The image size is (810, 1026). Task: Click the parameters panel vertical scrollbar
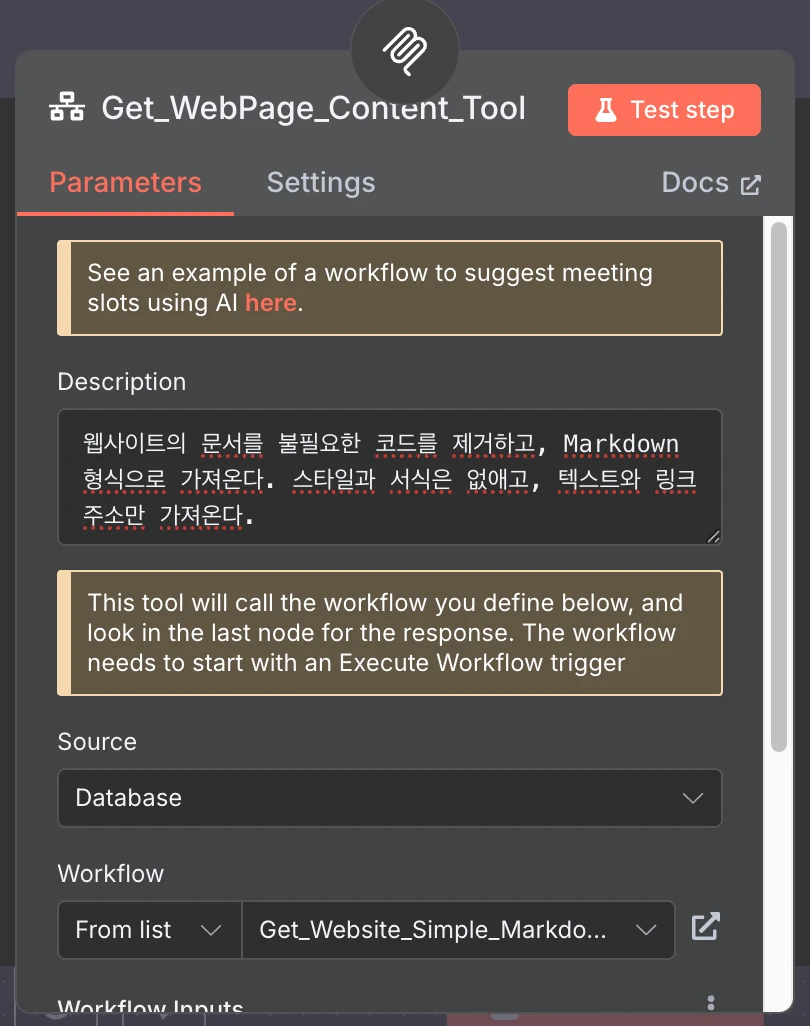[779, 487]
